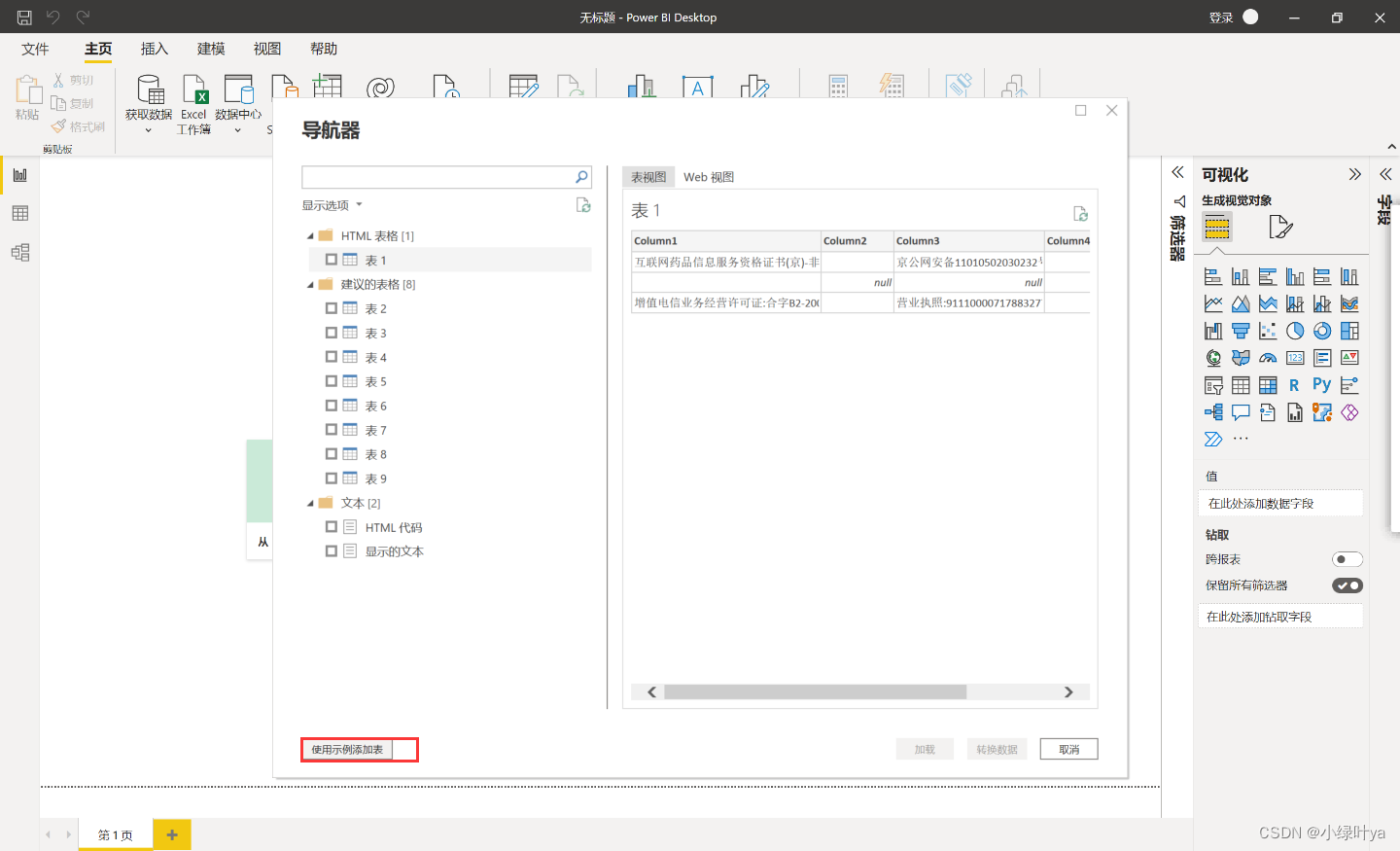Screen dimensions: 1400x851
Task: Select the scatter chart visual
Action: click(x=1268, y=332)
